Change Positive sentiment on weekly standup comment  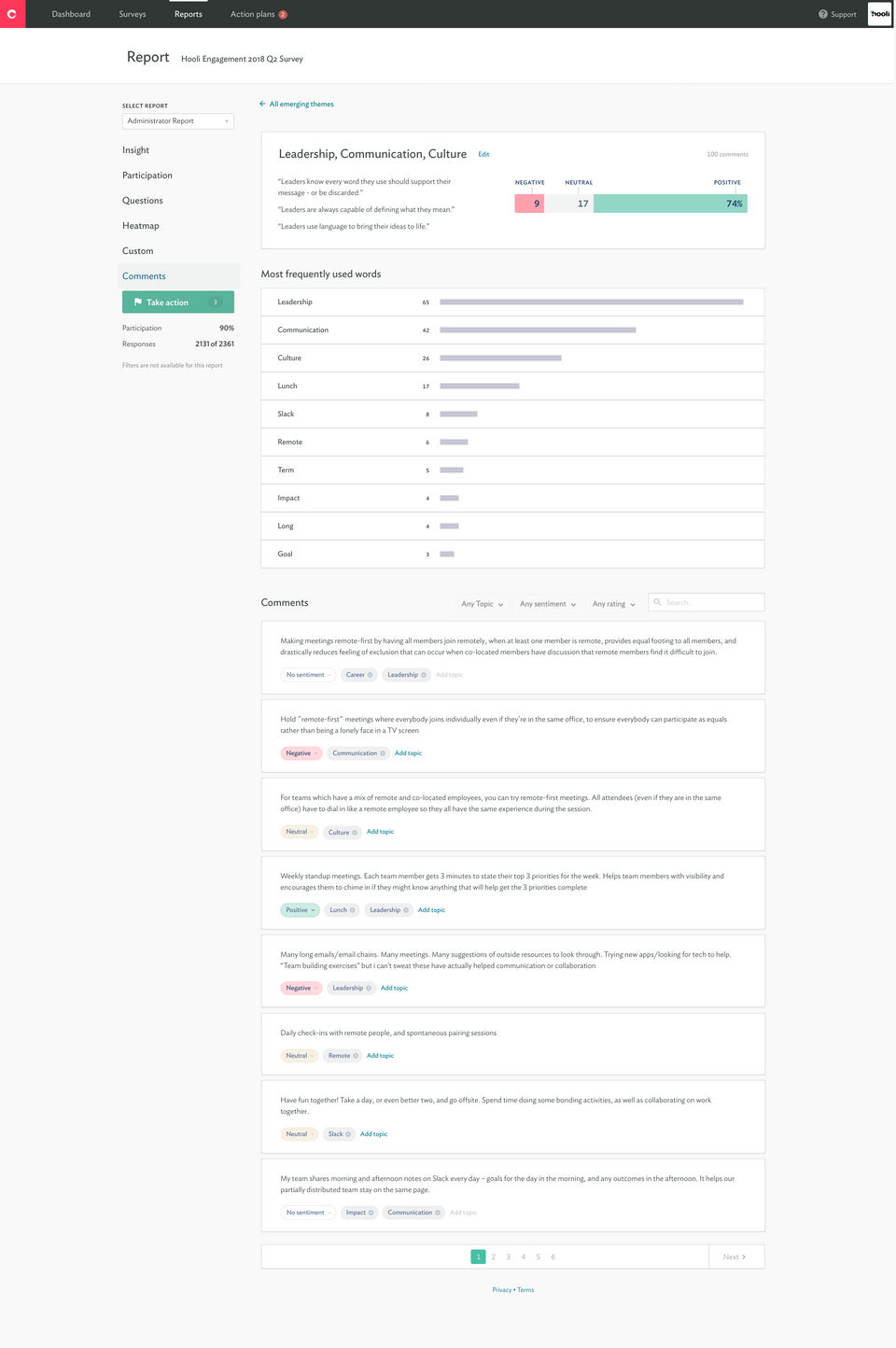click(300, 910)
